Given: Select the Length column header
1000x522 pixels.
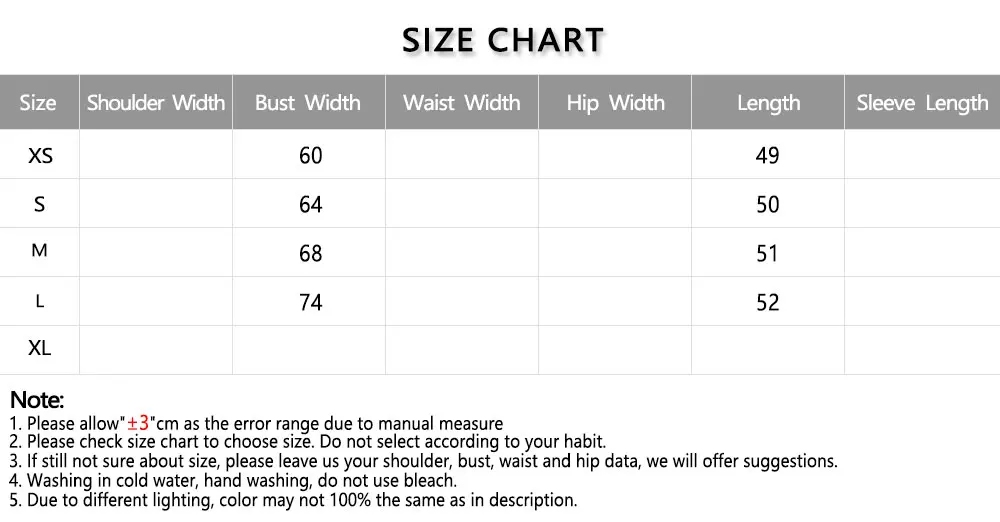Looking at the screenshot, I should (x=768, y=103).
